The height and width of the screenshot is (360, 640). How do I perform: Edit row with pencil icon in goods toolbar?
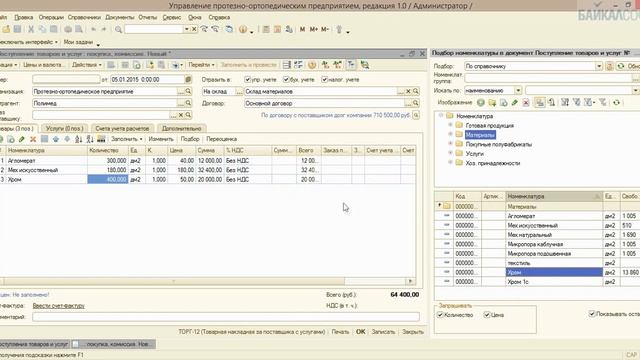[22, 139]
